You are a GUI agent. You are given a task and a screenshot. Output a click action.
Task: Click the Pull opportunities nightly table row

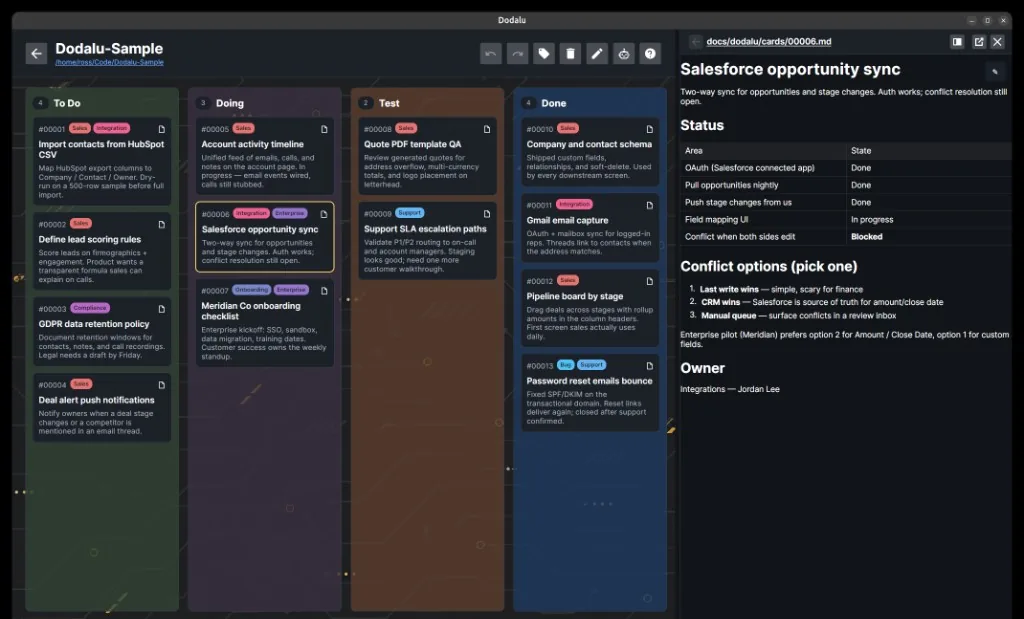845,185
